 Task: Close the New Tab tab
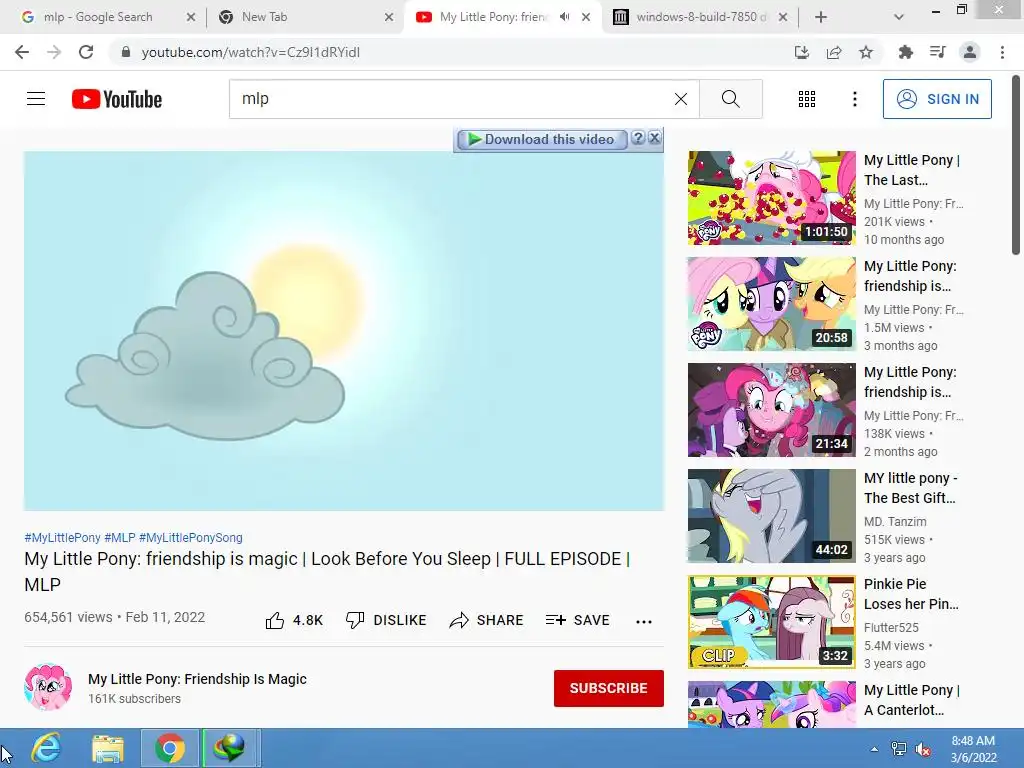coord(389,18)
